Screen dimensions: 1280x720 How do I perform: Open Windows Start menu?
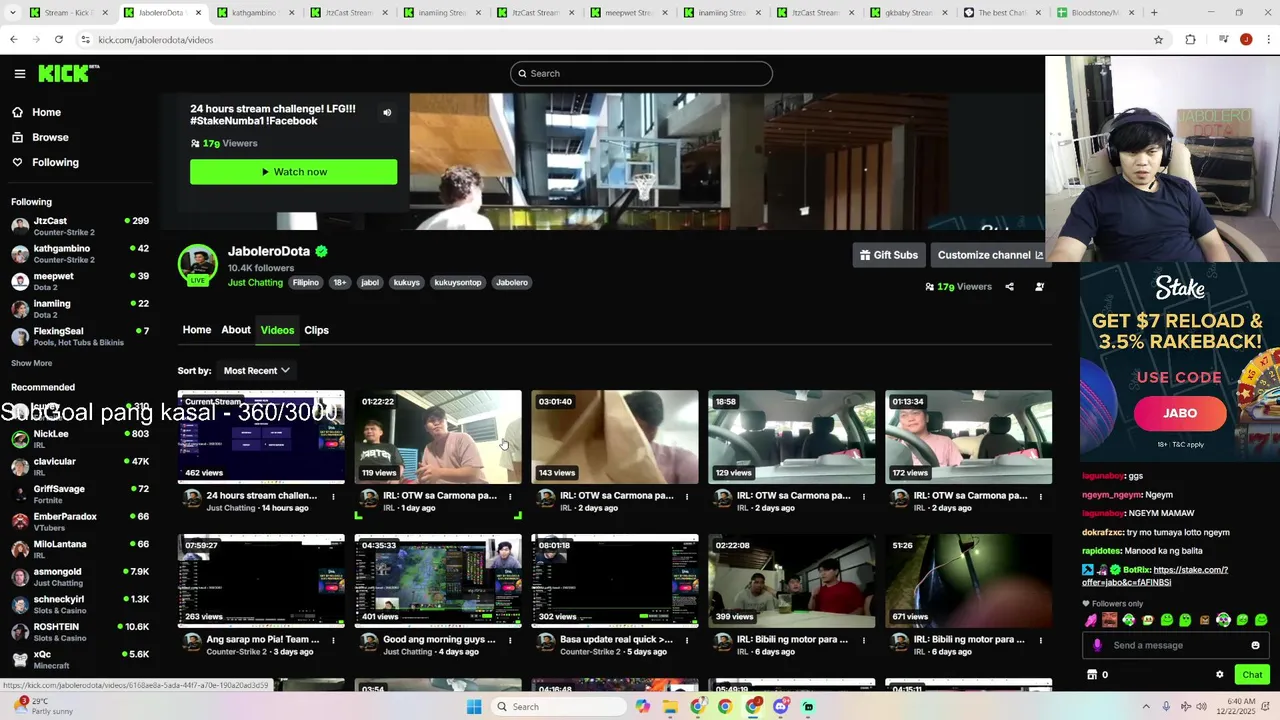(x=474, y=707)
